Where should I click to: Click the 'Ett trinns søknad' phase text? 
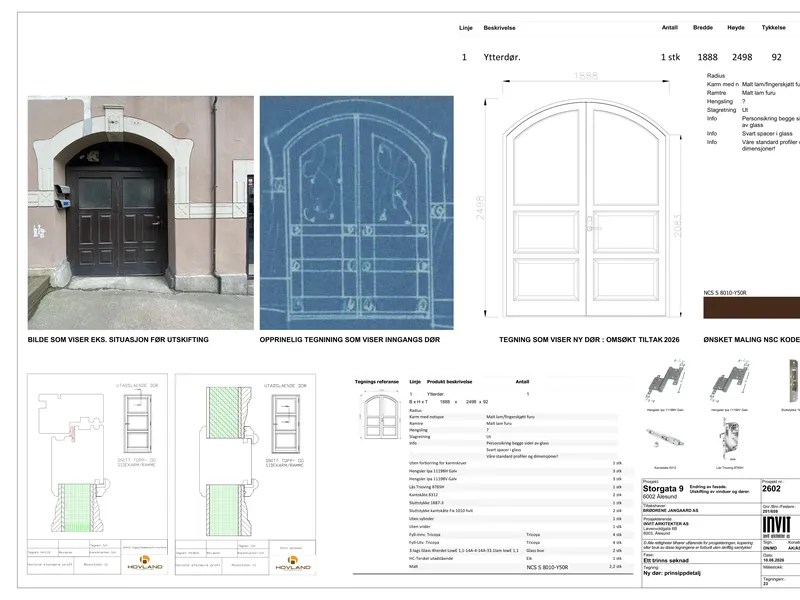click(666, 560)
